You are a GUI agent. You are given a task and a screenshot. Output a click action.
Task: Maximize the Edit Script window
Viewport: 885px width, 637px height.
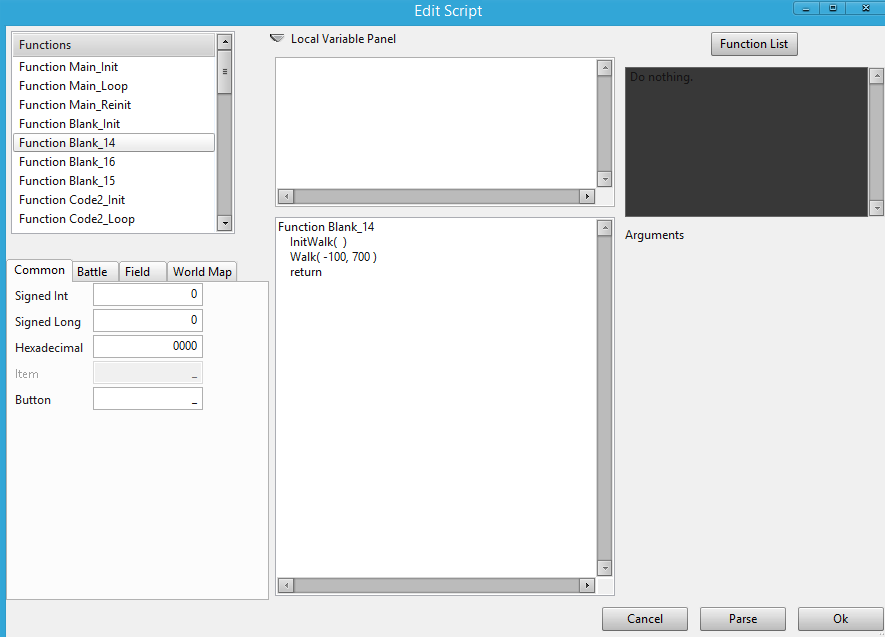tap(833, 8)
